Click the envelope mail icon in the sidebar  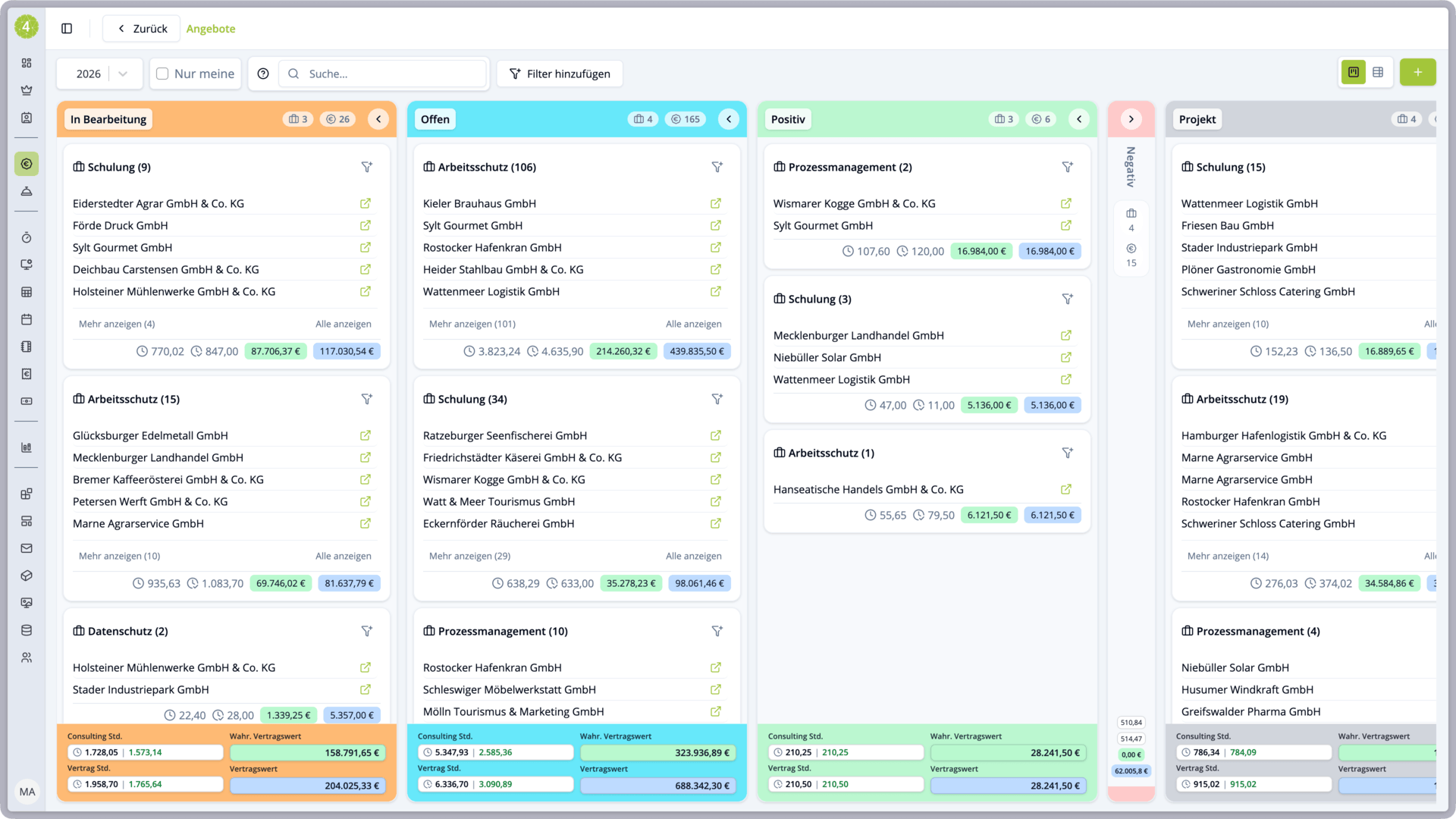[x=27, y=548]
